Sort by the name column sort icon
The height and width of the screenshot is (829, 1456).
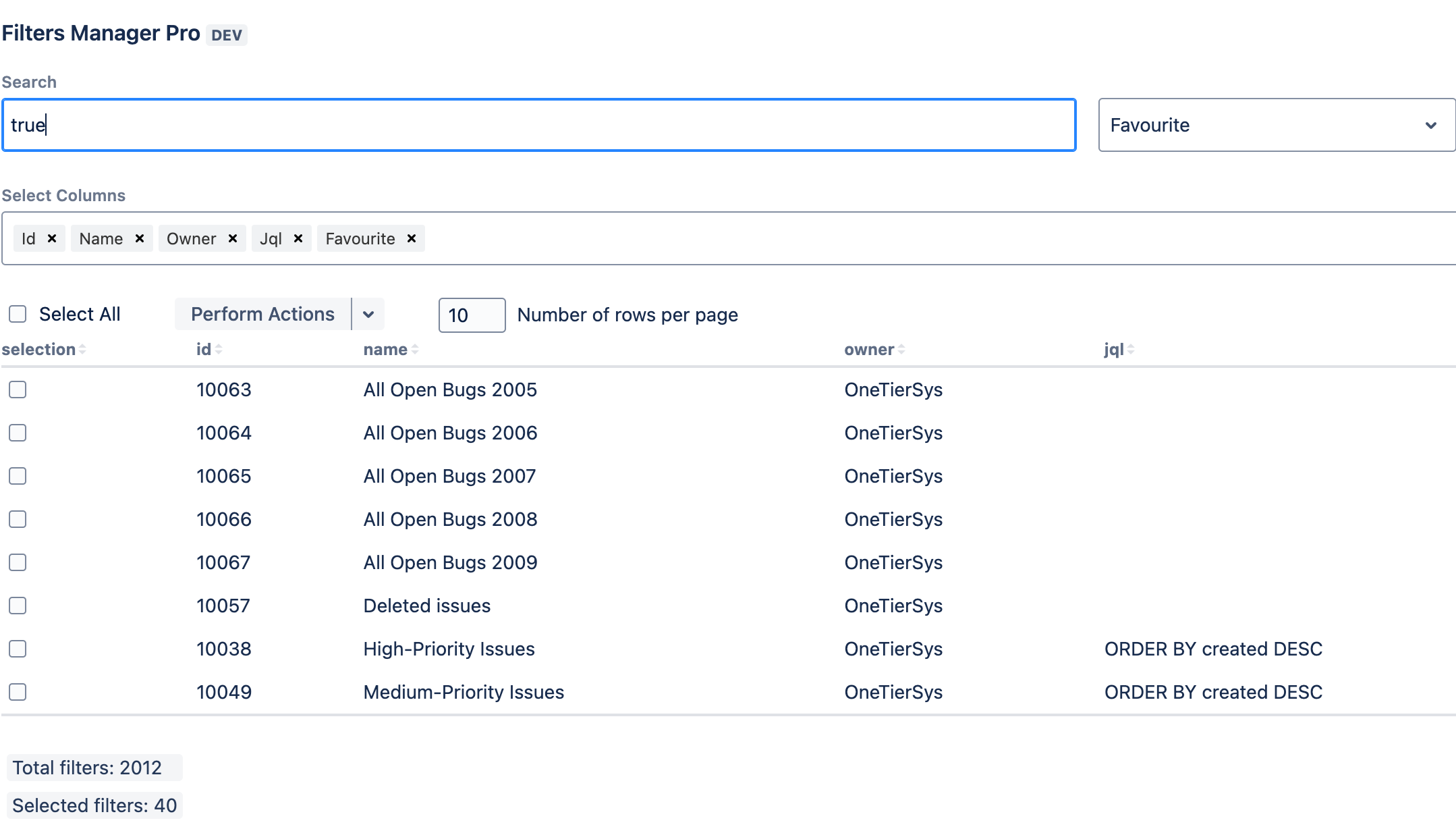point(415,350)
